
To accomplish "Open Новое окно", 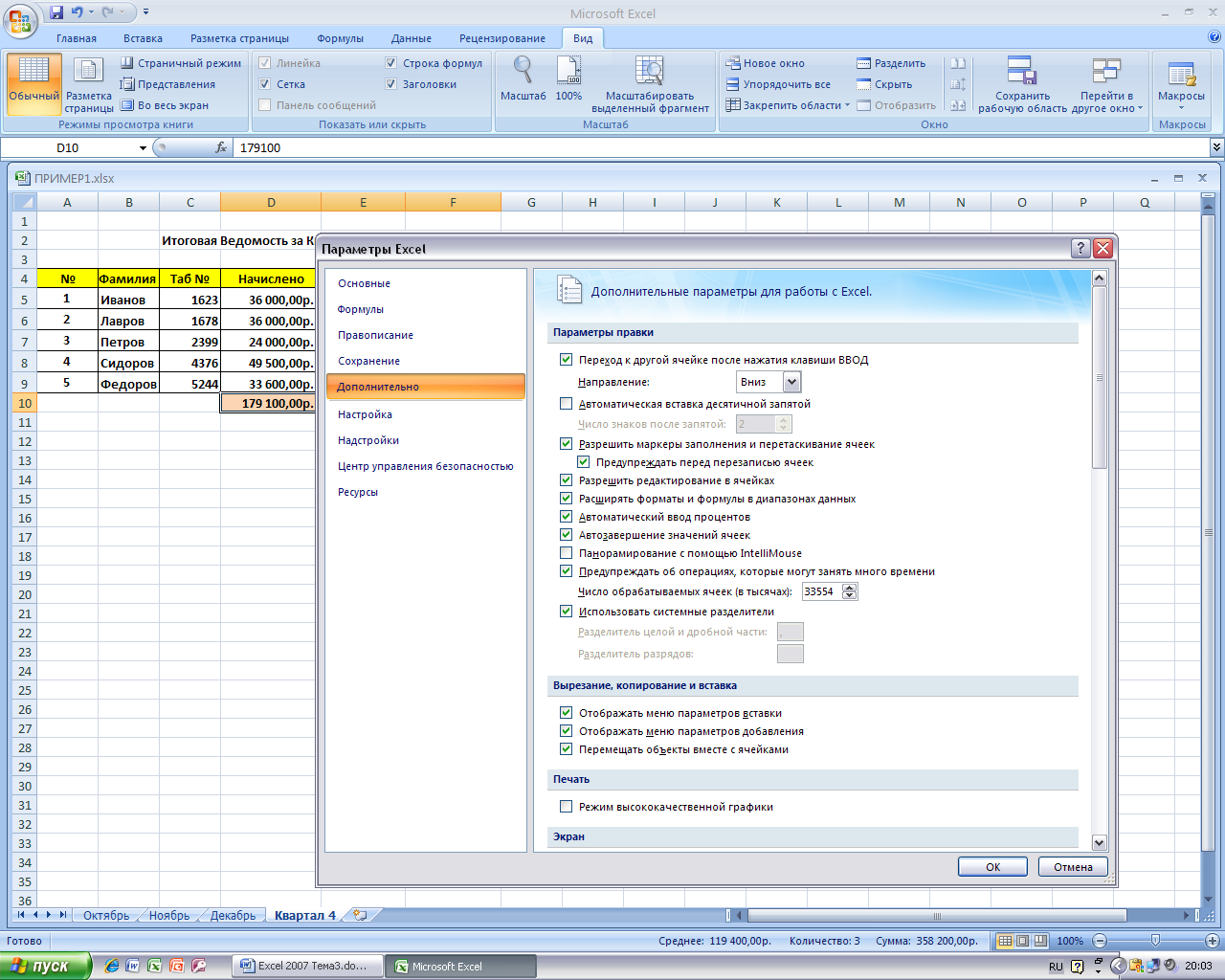I will pyautogui.click(x=765, y=63).
